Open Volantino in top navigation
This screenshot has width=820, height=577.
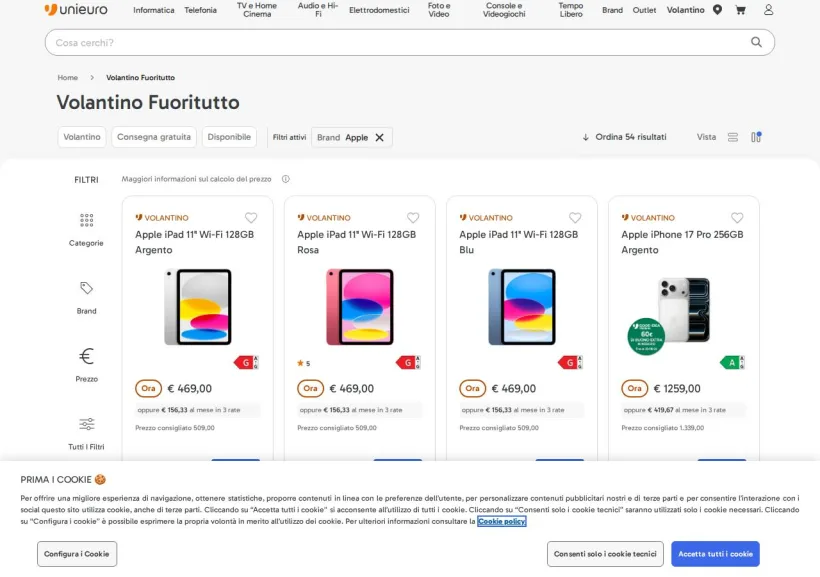(x=686, y=10)
